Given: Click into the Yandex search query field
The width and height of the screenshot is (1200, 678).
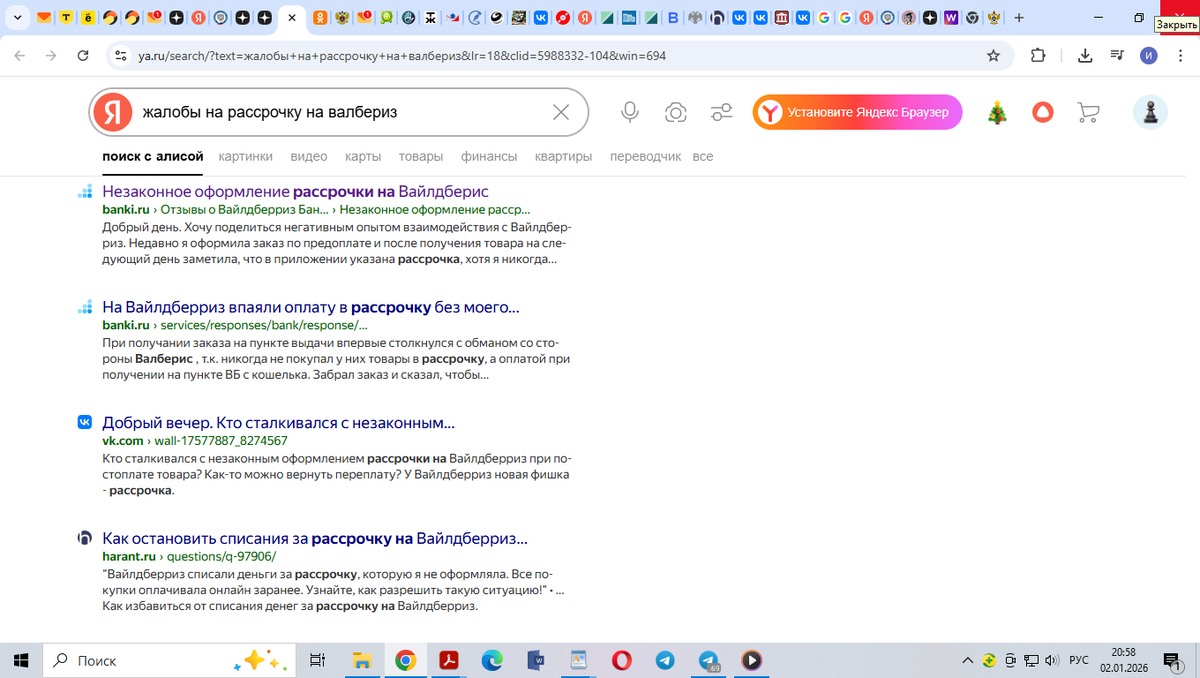Looking at the screenshot, I should point(340,112).
